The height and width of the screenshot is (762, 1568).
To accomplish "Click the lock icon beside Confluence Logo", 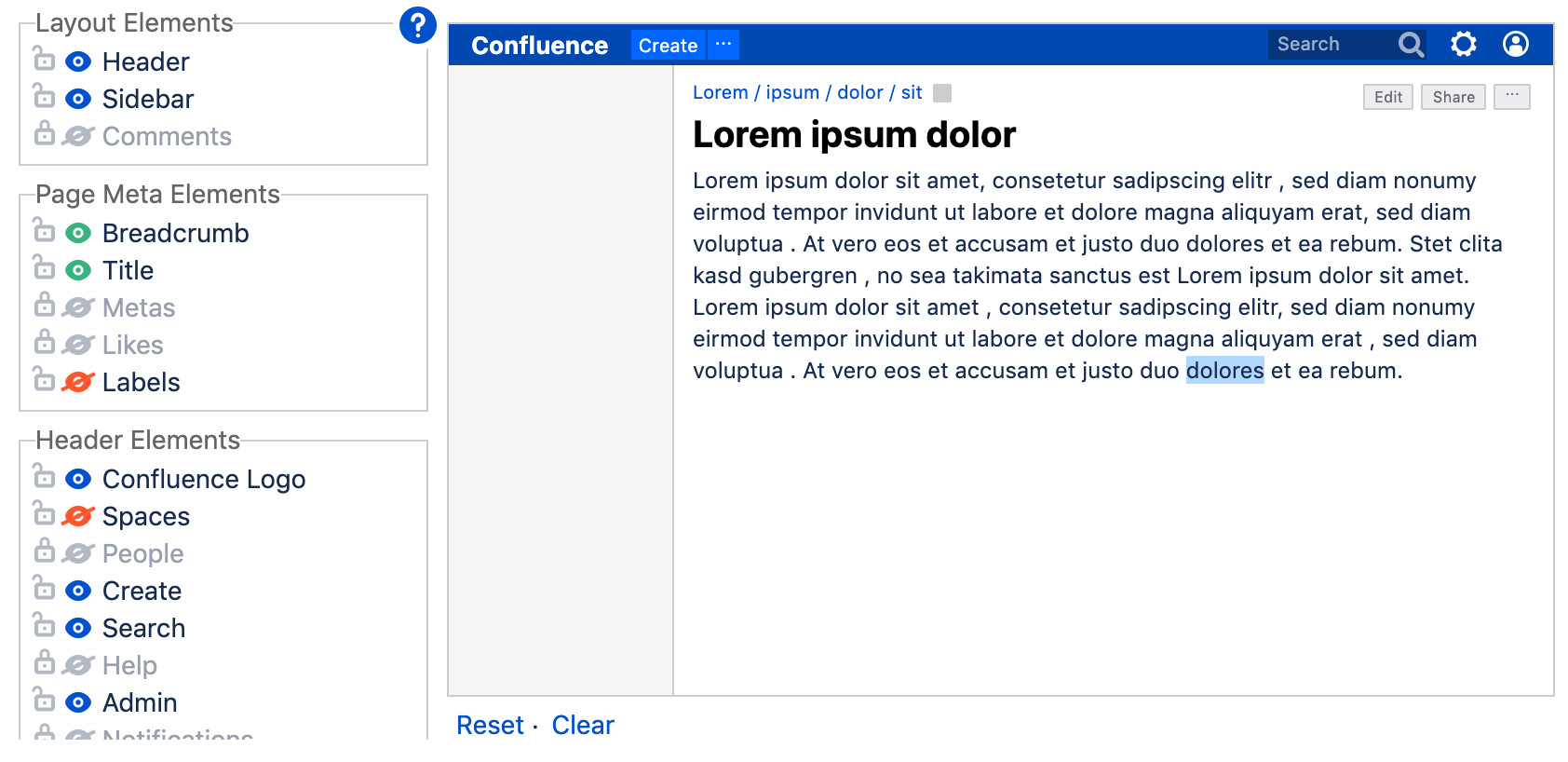I will click(x=44, y=478).
